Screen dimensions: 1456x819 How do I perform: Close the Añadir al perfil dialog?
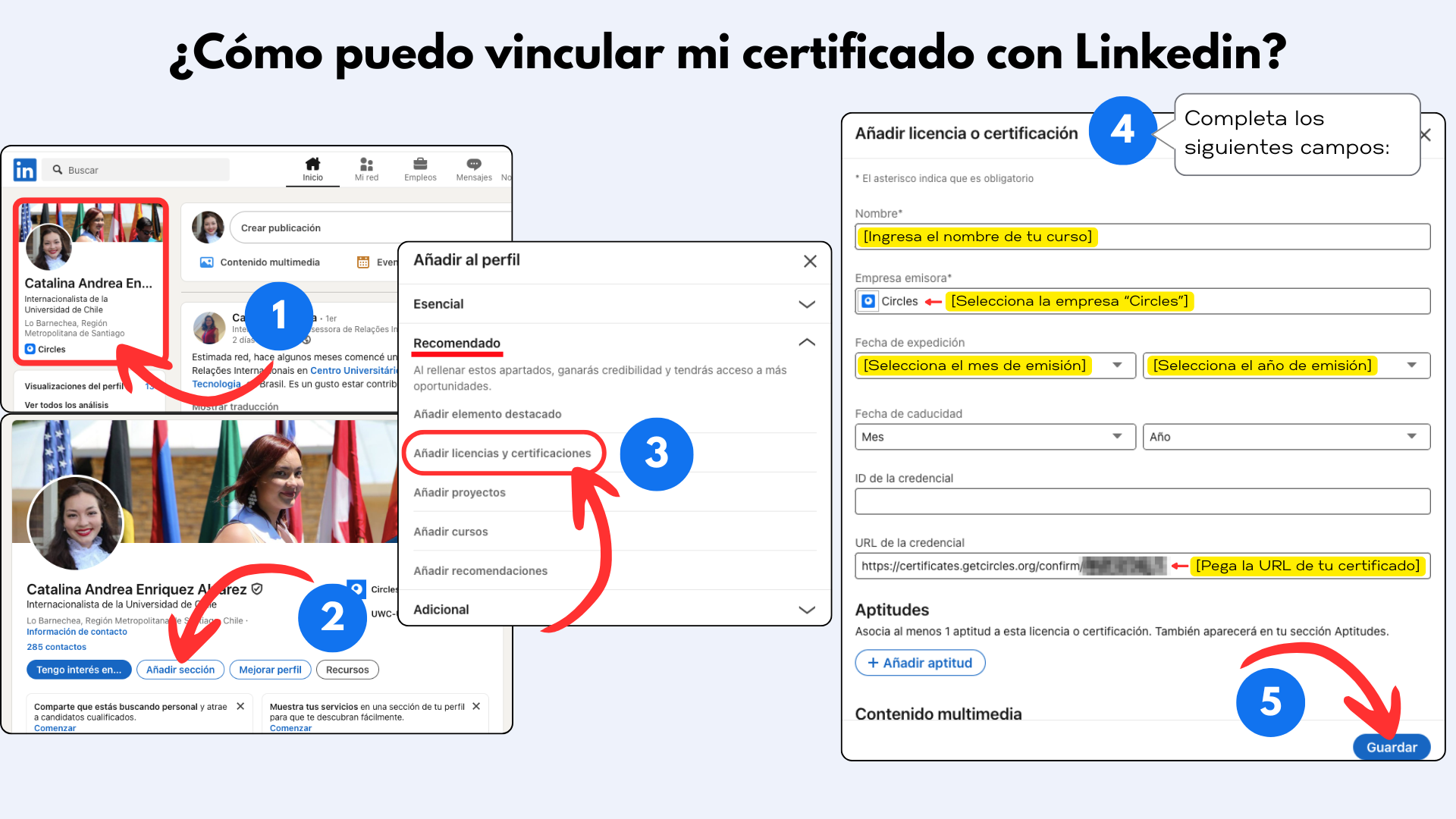[810, 261]
